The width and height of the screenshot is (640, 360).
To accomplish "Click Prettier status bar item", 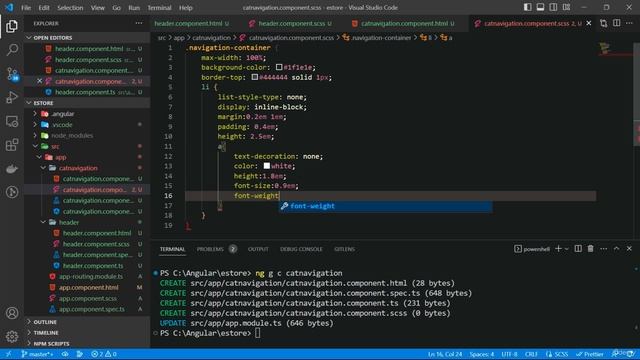I will pyautogui.click(x=590, y=354).
